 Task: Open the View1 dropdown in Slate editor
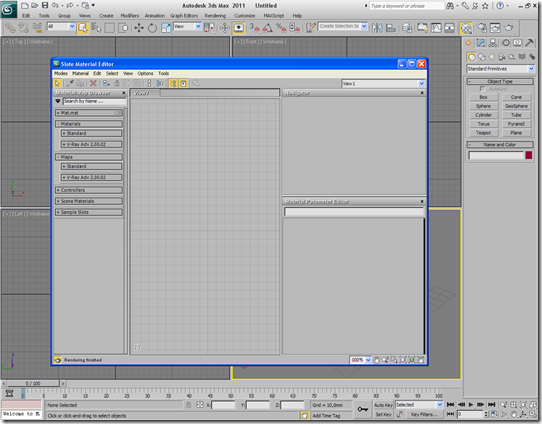[383, 84]
